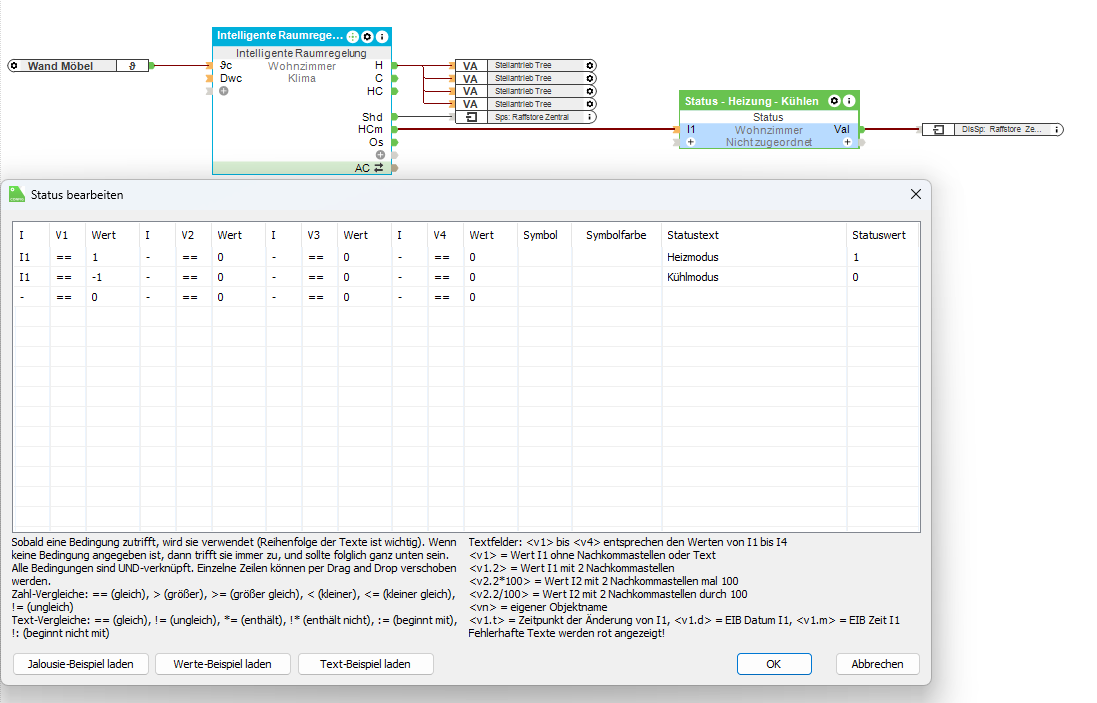Add input with plus below Dwc
Viewport: 1097px width, 703px height.
223,91
